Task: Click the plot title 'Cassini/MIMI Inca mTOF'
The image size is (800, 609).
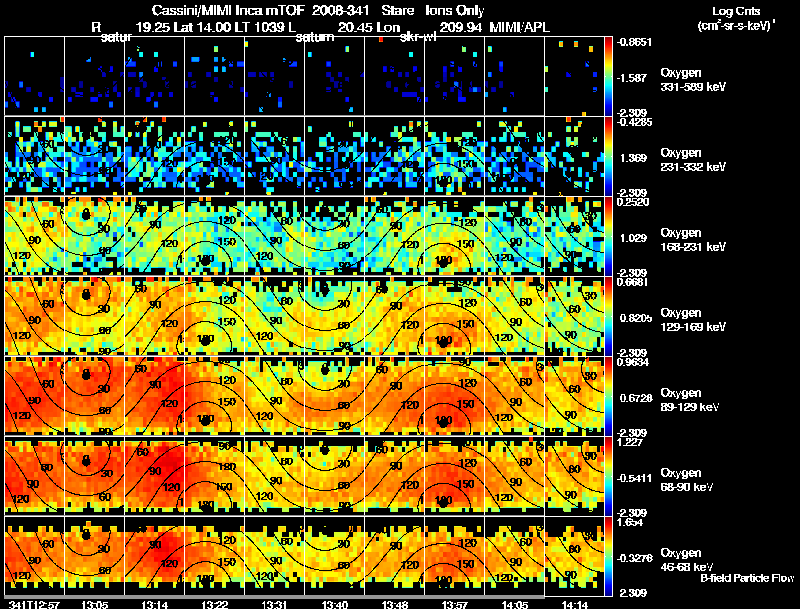Action: [x=228, y=10]
